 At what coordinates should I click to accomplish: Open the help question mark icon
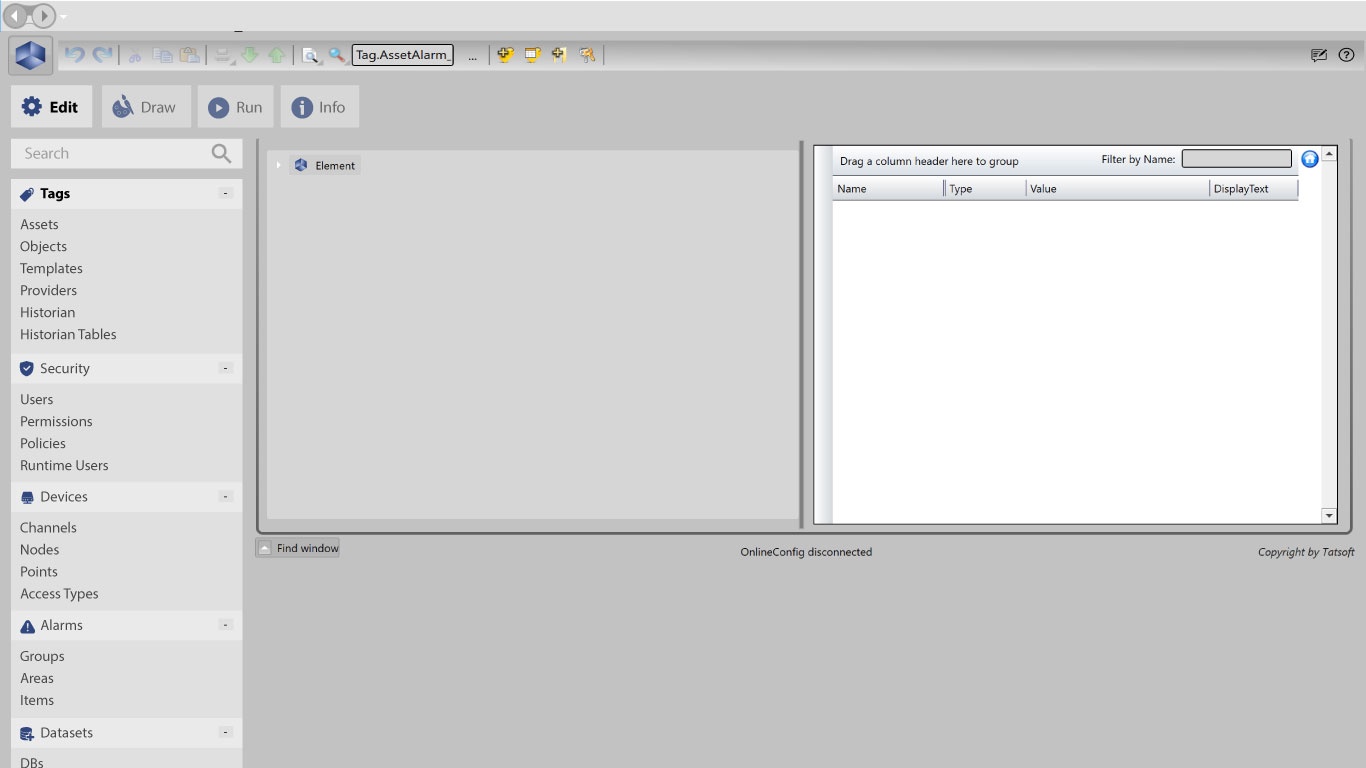1346,55
